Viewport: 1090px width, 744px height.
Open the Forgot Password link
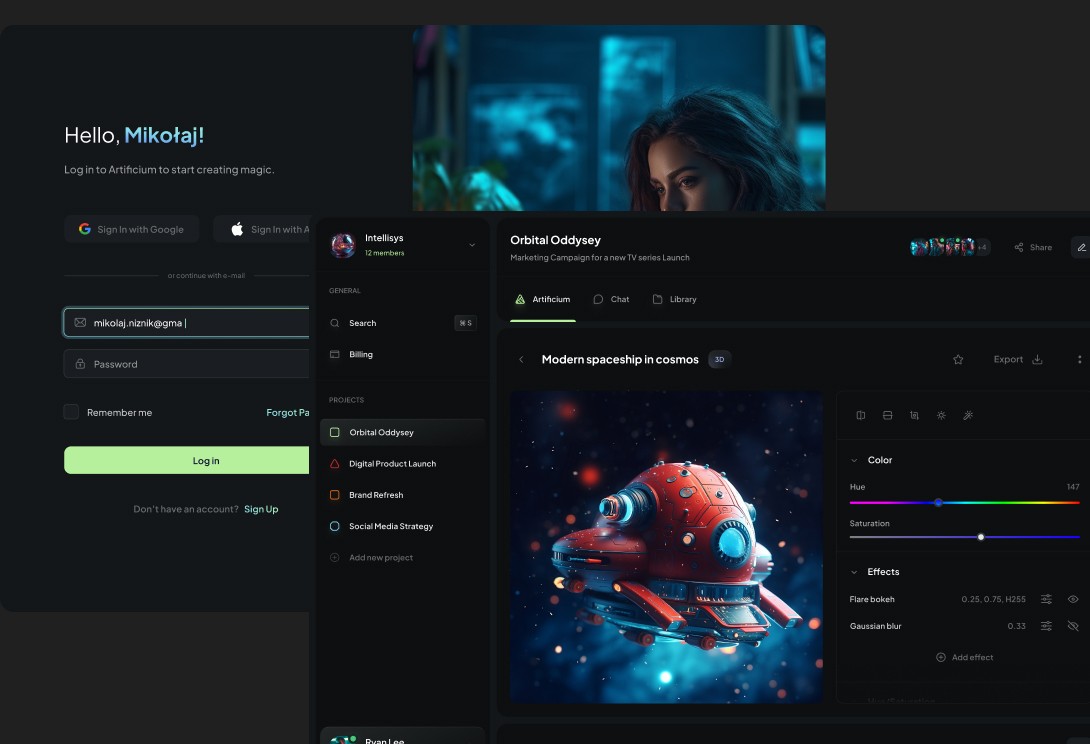(x=288, y=412)
